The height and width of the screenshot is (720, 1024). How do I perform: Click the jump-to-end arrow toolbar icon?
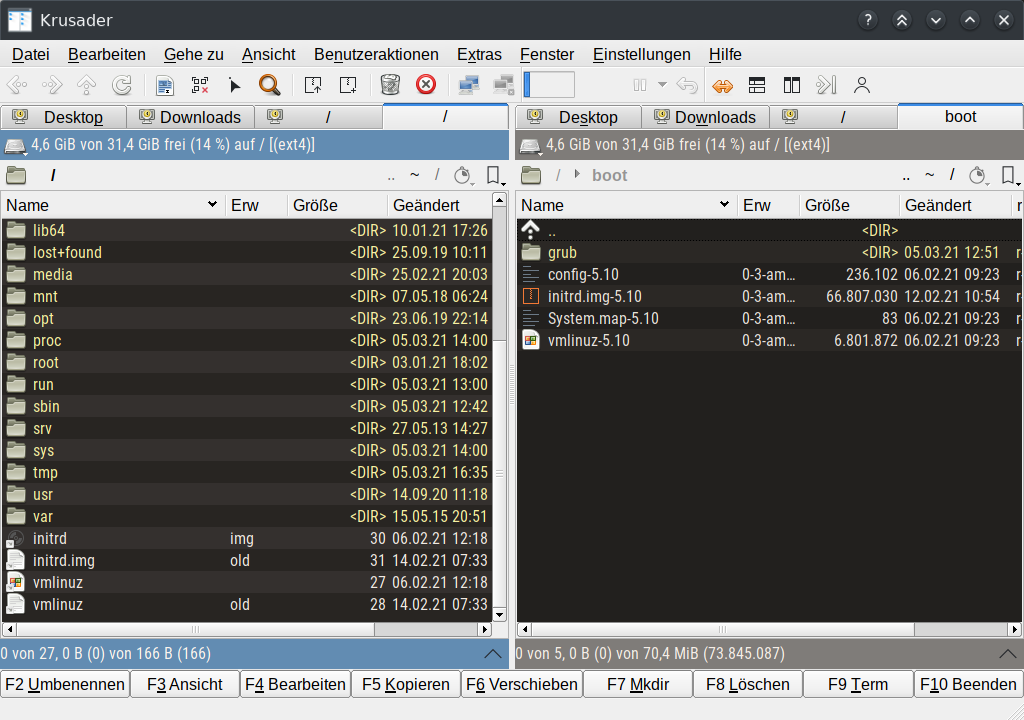826,85
